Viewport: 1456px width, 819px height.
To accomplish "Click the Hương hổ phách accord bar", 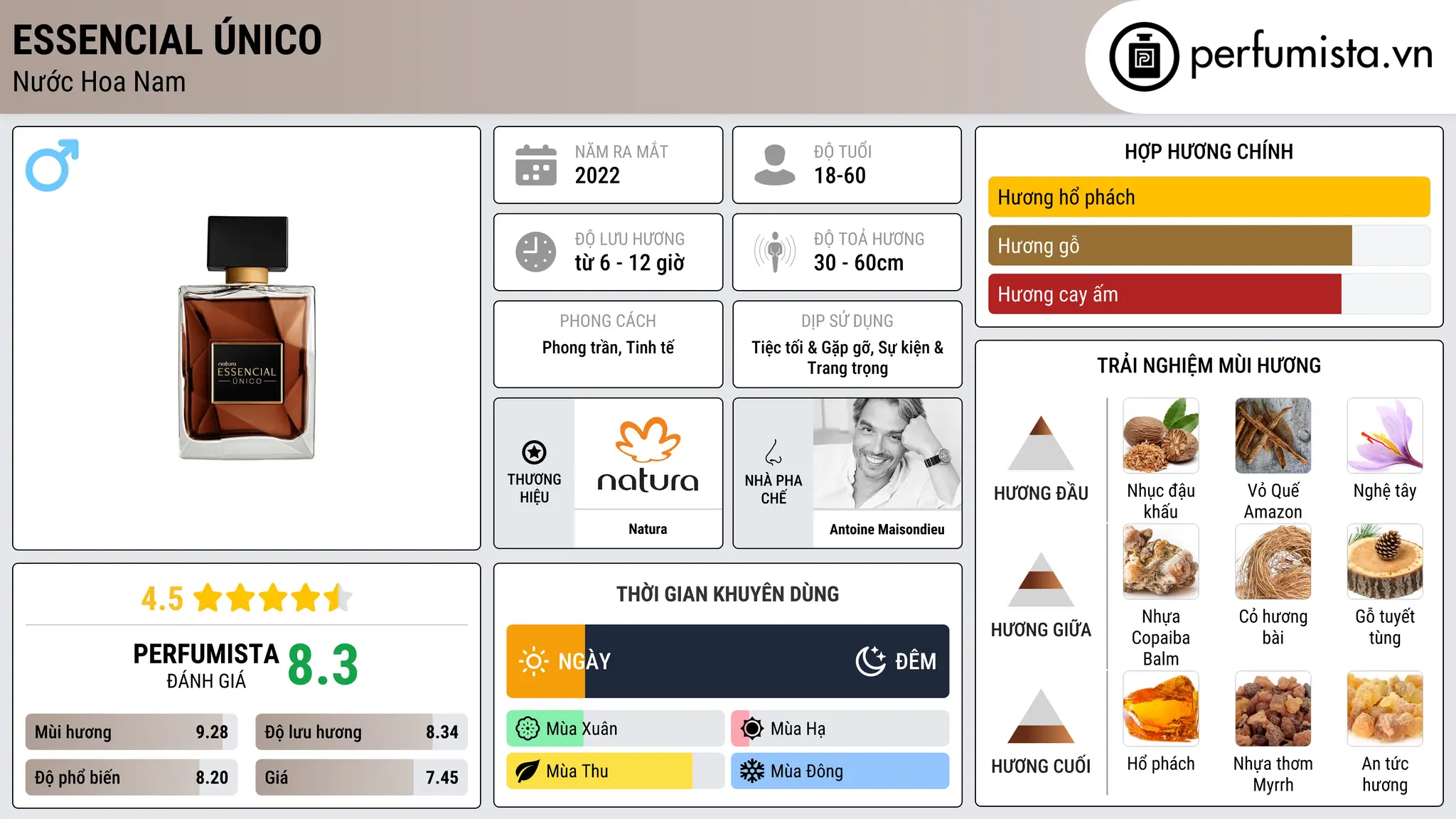I will click(x=1209, y=197).
